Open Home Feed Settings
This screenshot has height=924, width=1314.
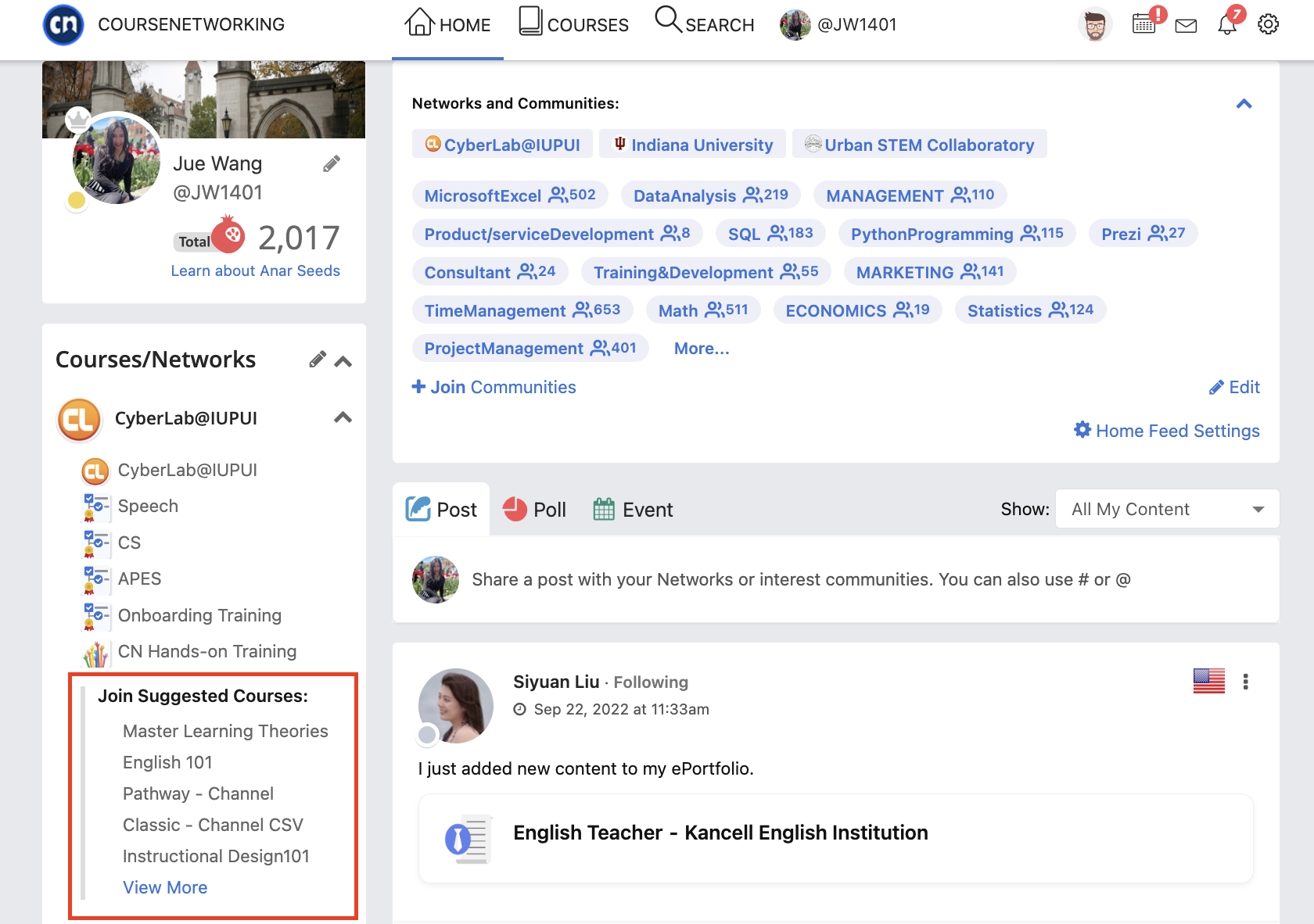(1167, 431)
